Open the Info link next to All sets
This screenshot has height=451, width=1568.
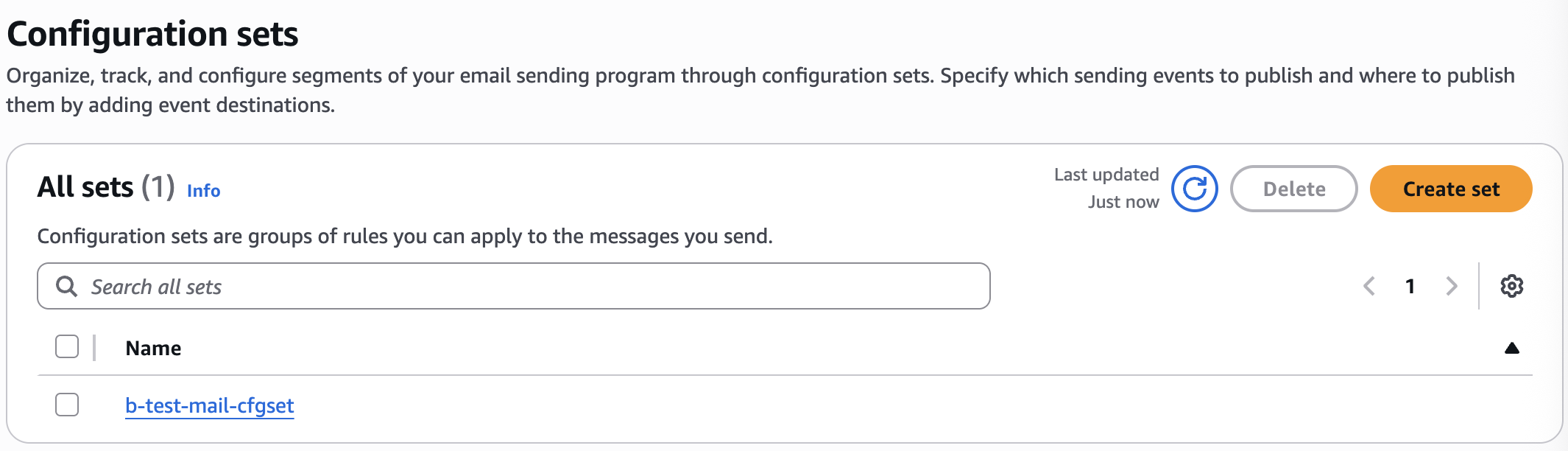pyautogui.click(x=203, y=191)
